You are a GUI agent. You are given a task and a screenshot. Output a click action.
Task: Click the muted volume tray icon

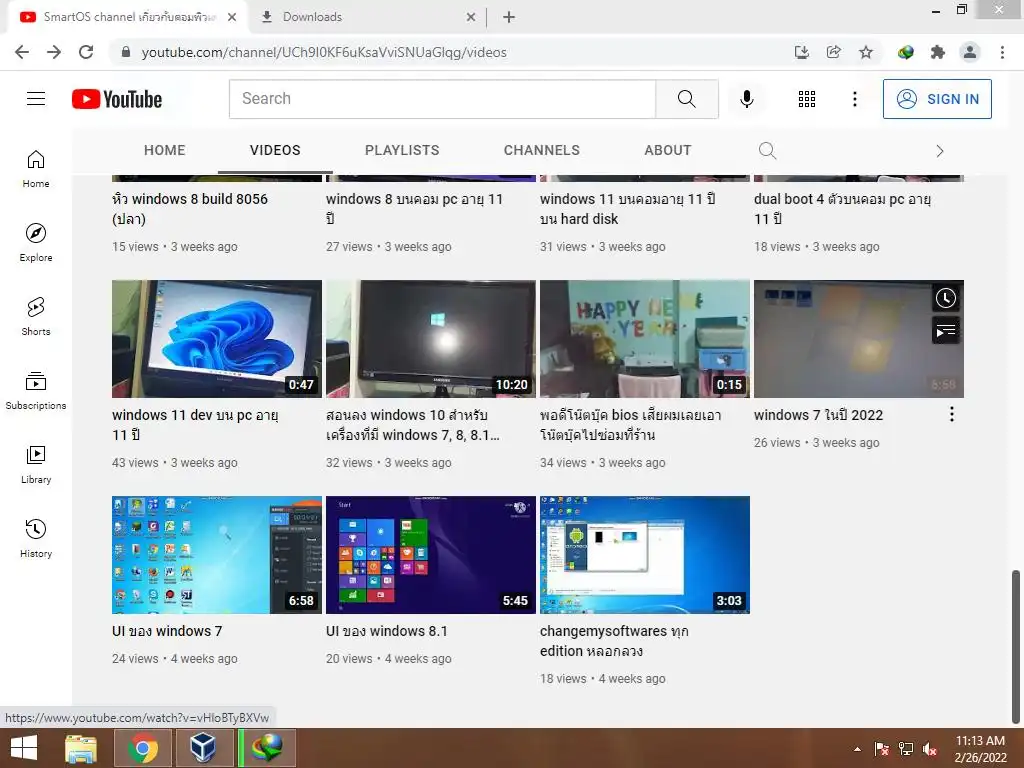[930, 749]
